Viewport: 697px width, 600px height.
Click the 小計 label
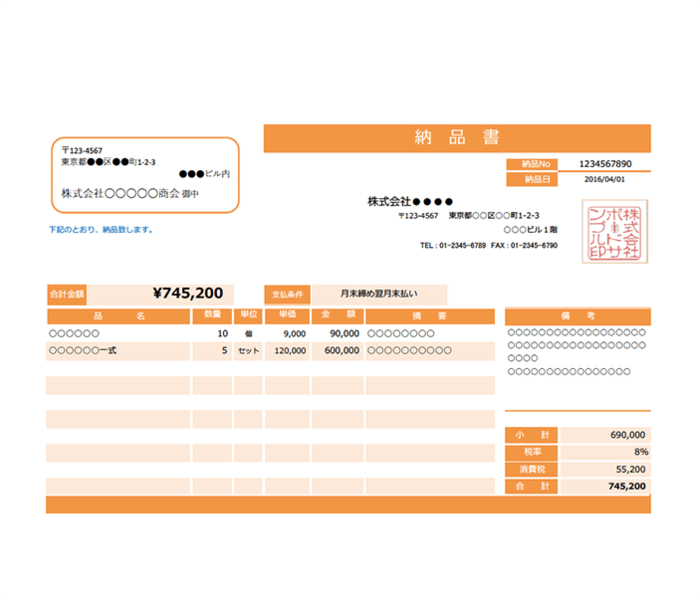(532, 435)
